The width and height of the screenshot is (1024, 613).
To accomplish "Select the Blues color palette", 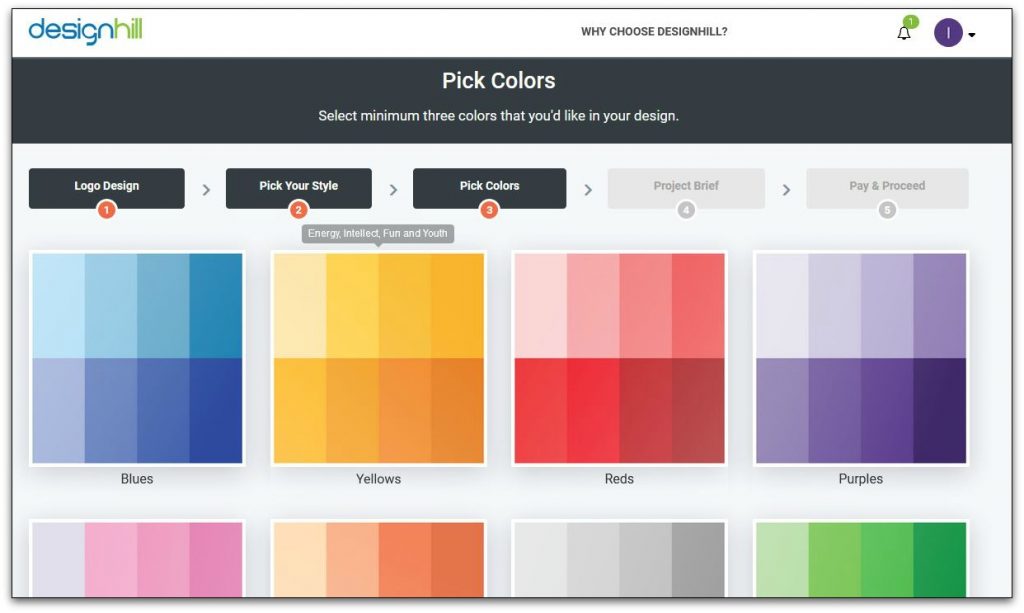I will [137, 357].
